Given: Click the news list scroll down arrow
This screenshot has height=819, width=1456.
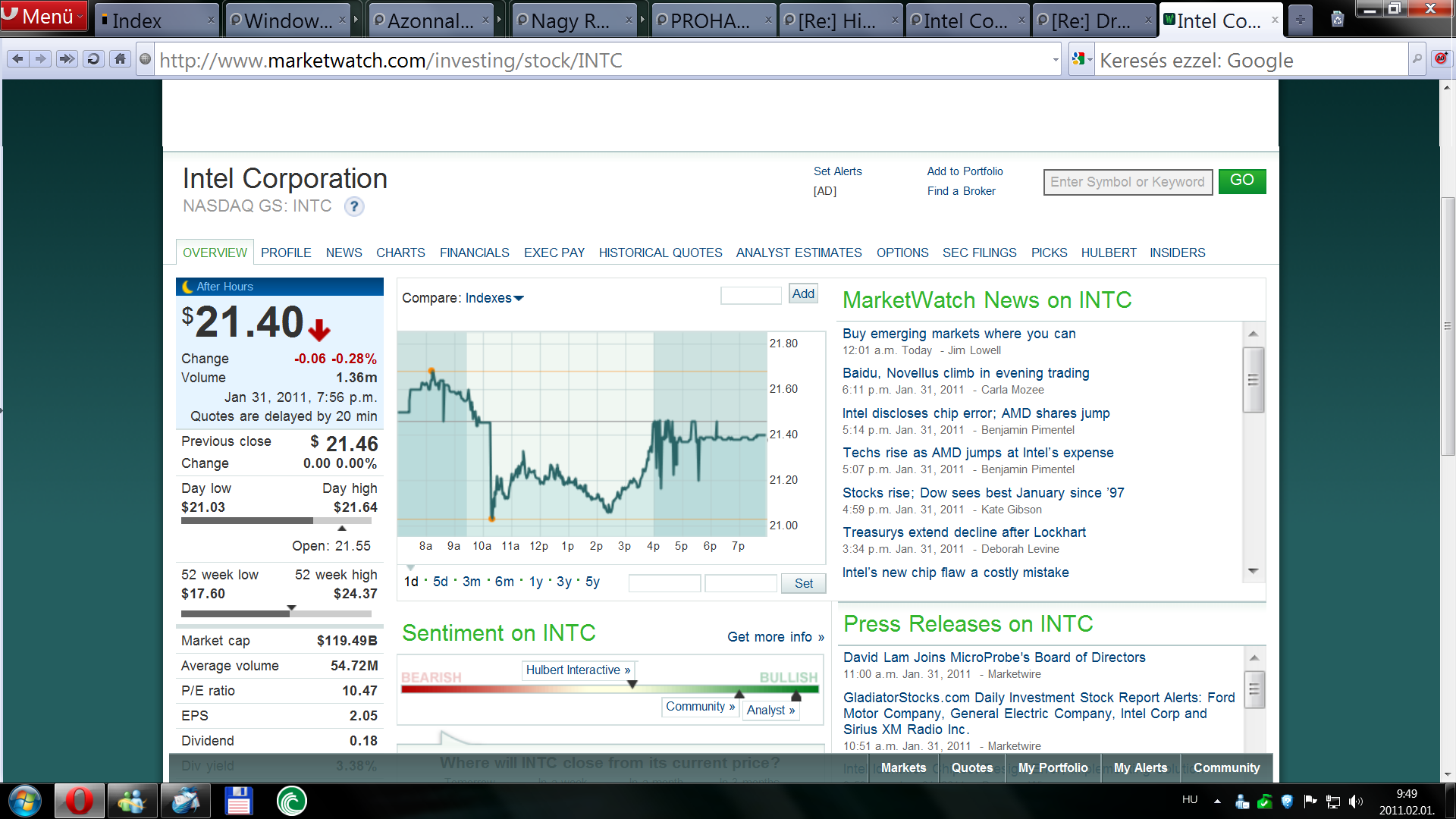Looking at the screenshot, I should click(1253, 572).
